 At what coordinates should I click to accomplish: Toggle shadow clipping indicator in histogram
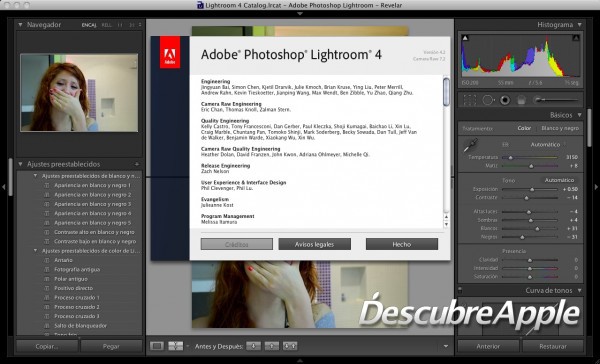[x=465, y=38]
